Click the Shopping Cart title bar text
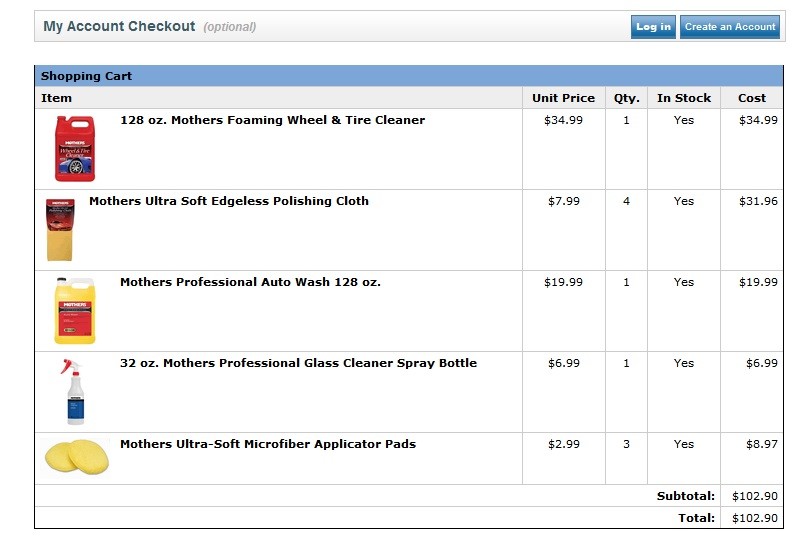The height and width of the screenshot is (537, 810). coord(86,76)
